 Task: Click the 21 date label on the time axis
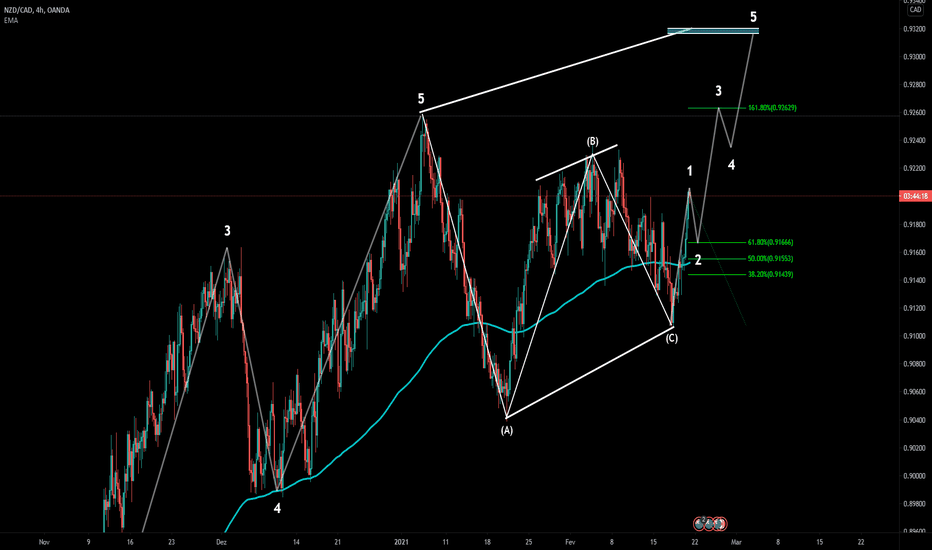[x=338, y=542]
